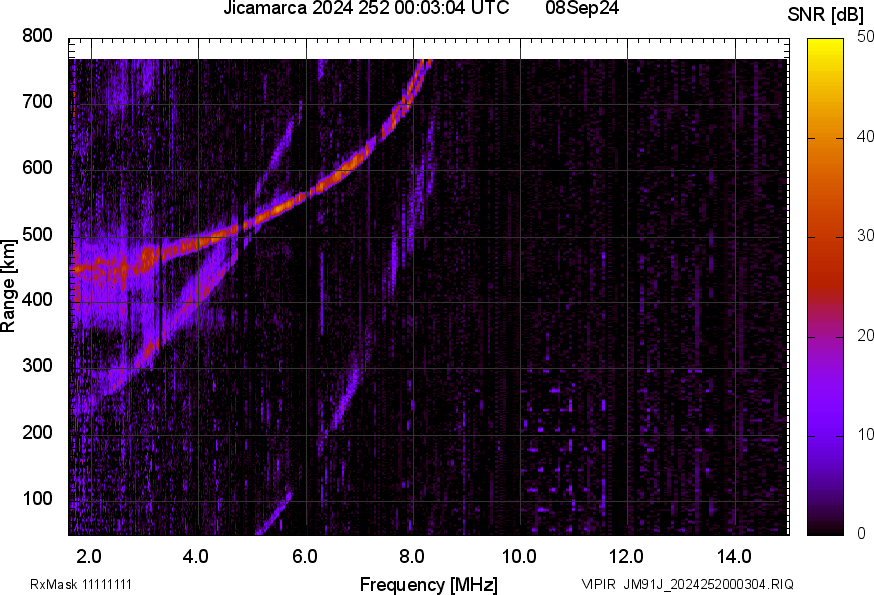This screenshot has width=874, height=595.
Task: Click the SNR colorbar gradient strip
Action: pyautogui.click(x=826, y=287)
